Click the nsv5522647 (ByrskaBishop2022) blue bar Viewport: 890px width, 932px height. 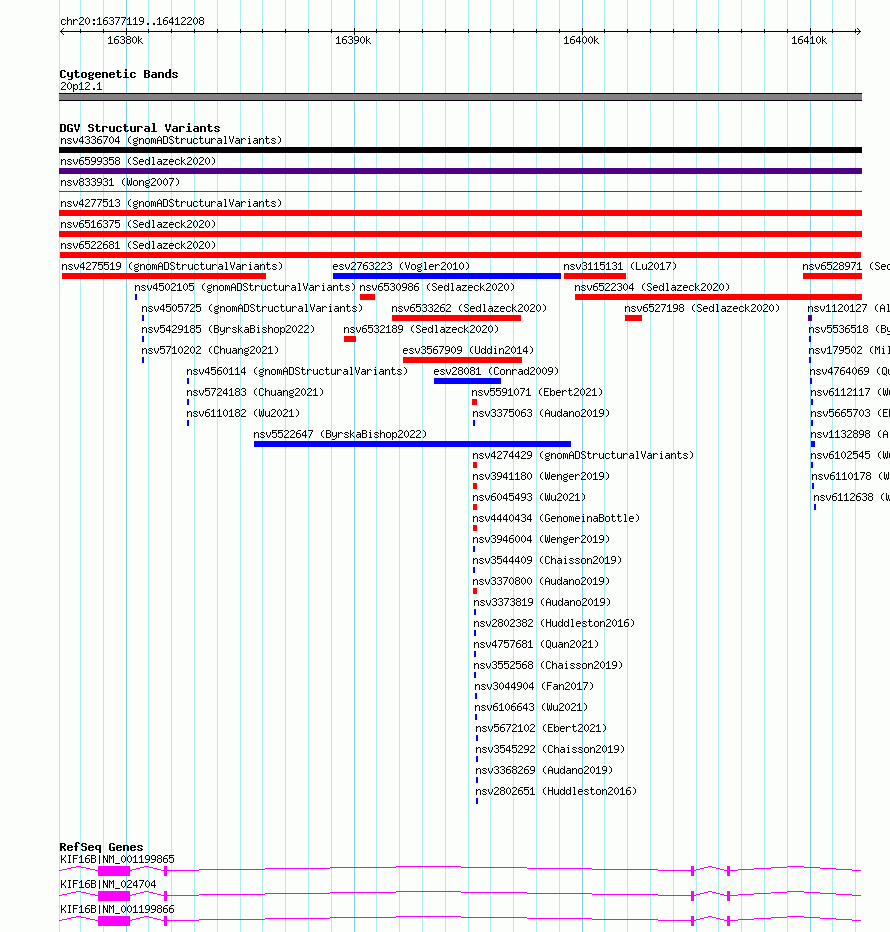(x=412, y=444)
